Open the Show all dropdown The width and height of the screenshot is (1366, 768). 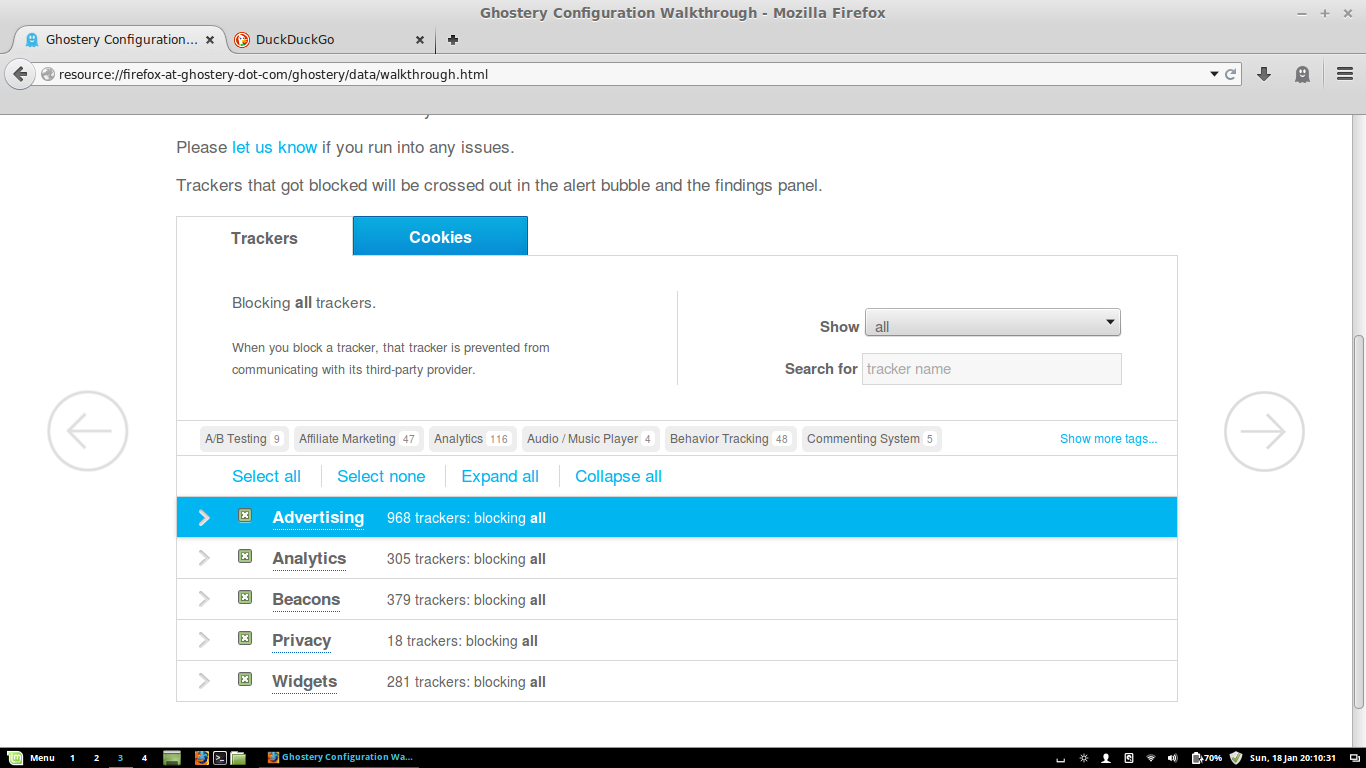992,322
